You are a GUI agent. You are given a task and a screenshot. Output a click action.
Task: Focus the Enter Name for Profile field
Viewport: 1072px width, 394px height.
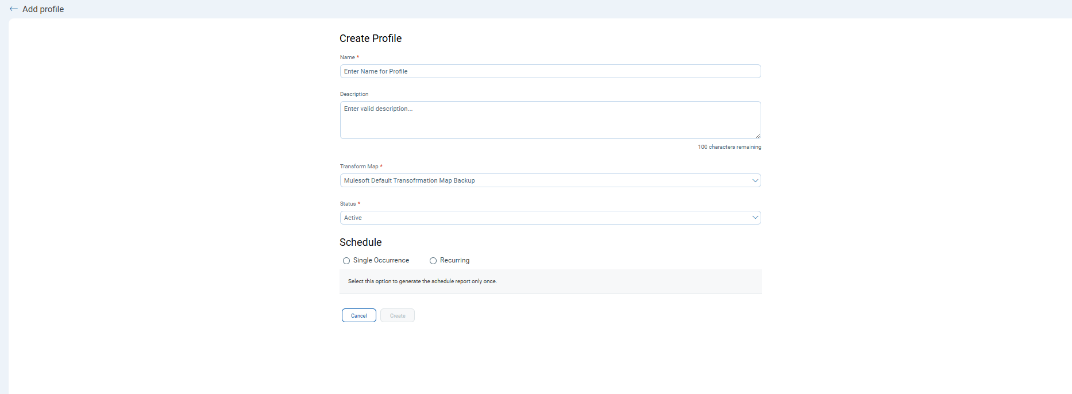[x=550, y=71]
